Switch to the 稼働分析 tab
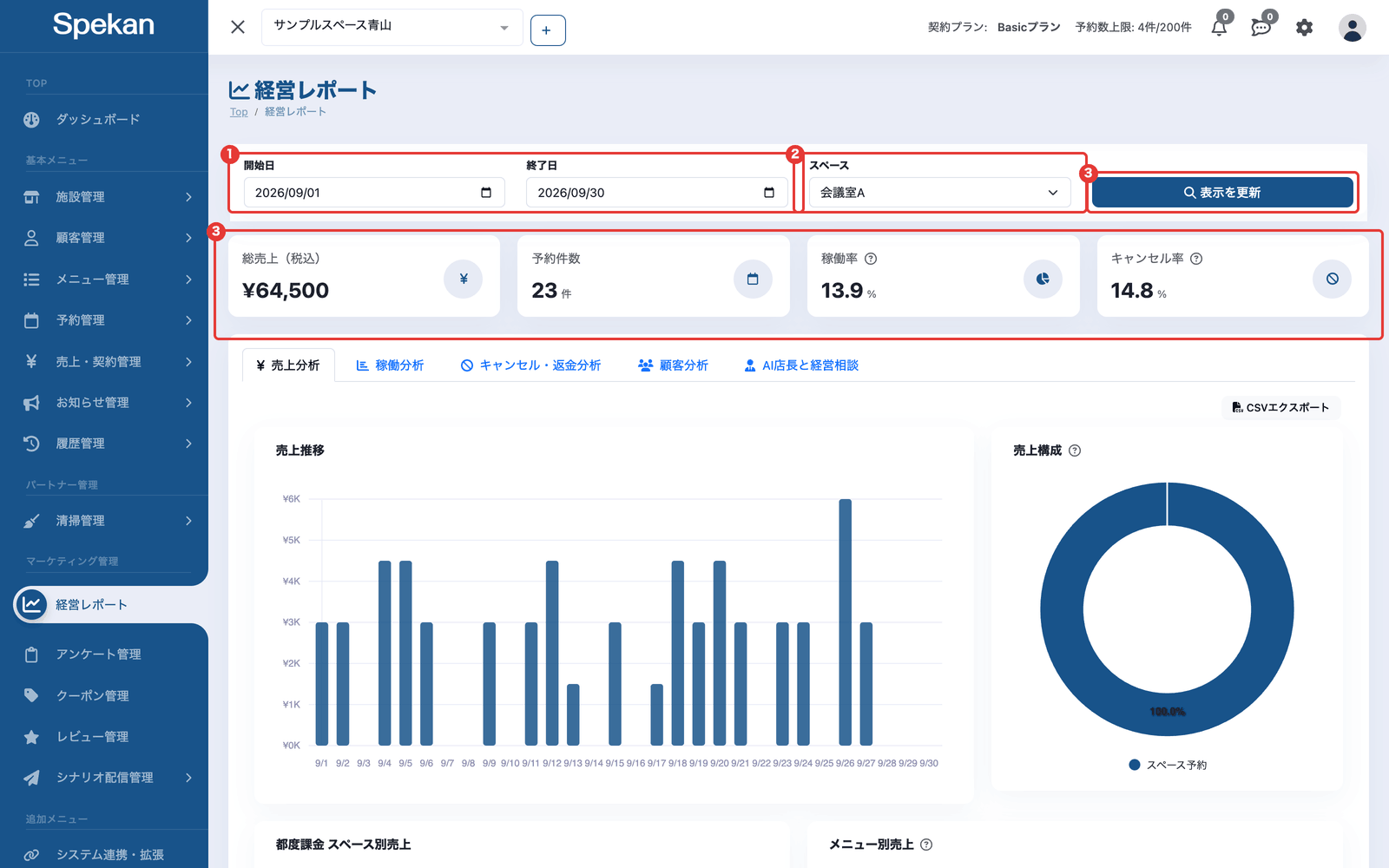The width and height of the screenshot is (1389, 868). pyautogui.click(x=390, y=365)
